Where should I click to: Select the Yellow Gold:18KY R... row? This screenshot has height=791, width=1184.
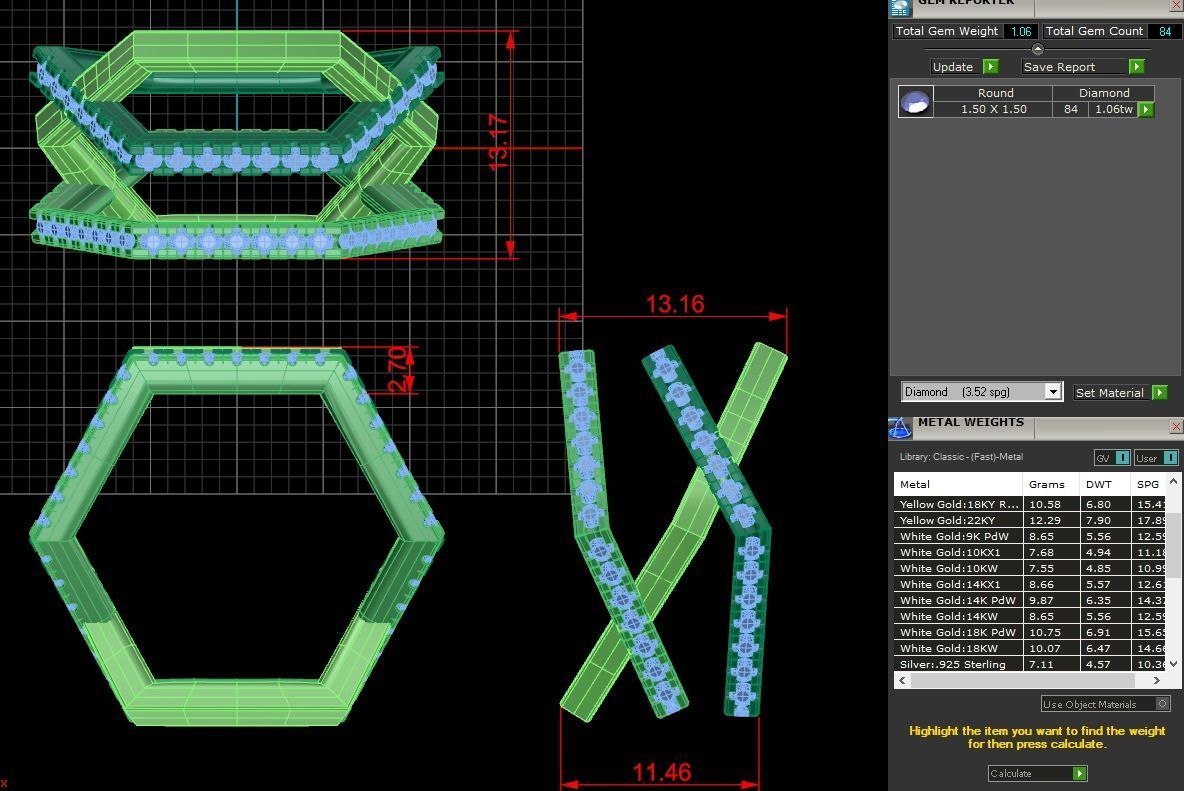coord(1030,503)
